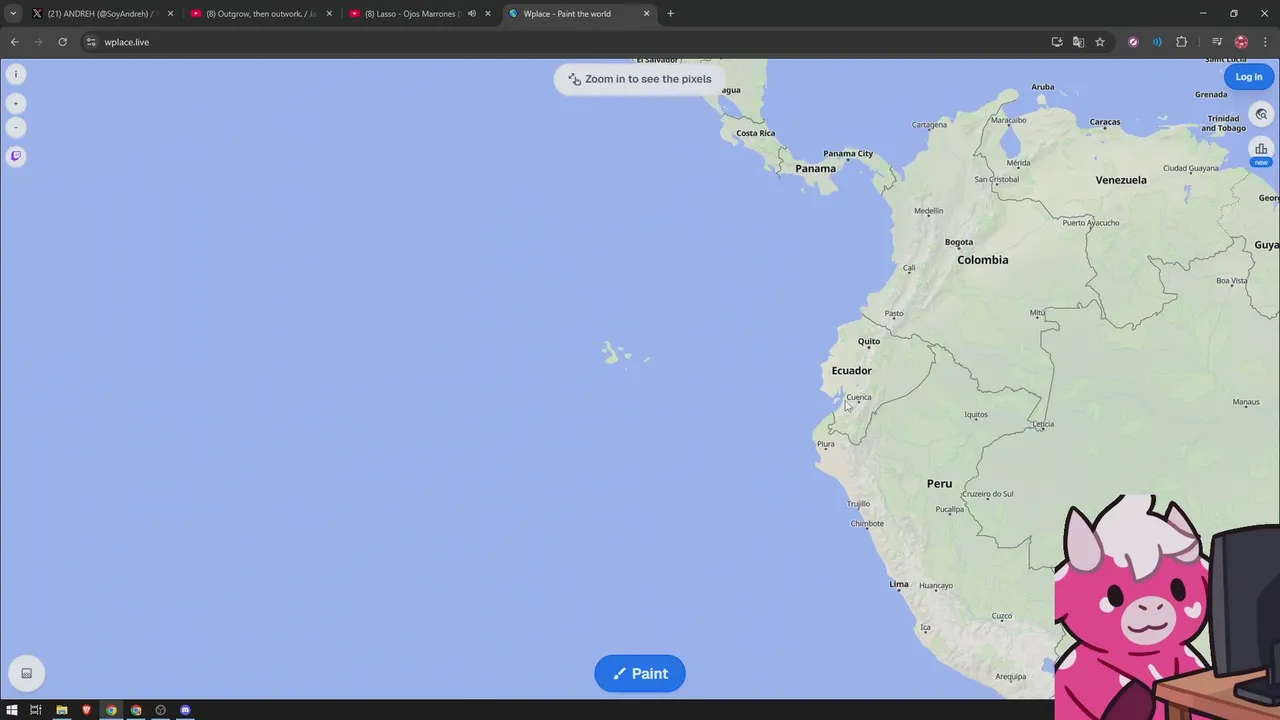Click the Trinidad and Tobago label
Viewport: 1280px width, 720px height.
point(1223,123)
